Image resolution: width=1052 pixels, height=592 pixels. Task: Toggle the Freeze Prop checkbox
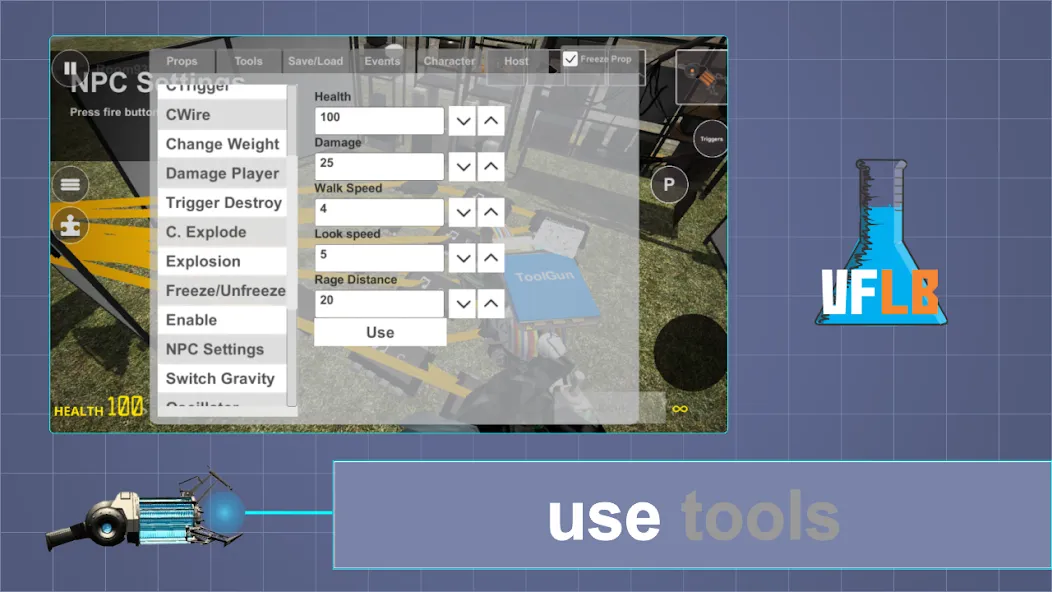(x=571, y=59)
